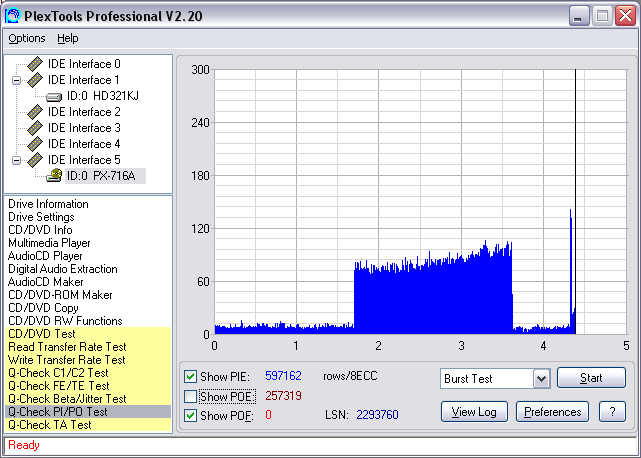Select IDE Interface 5 label
641x458 pixels.
click(84, 159)
